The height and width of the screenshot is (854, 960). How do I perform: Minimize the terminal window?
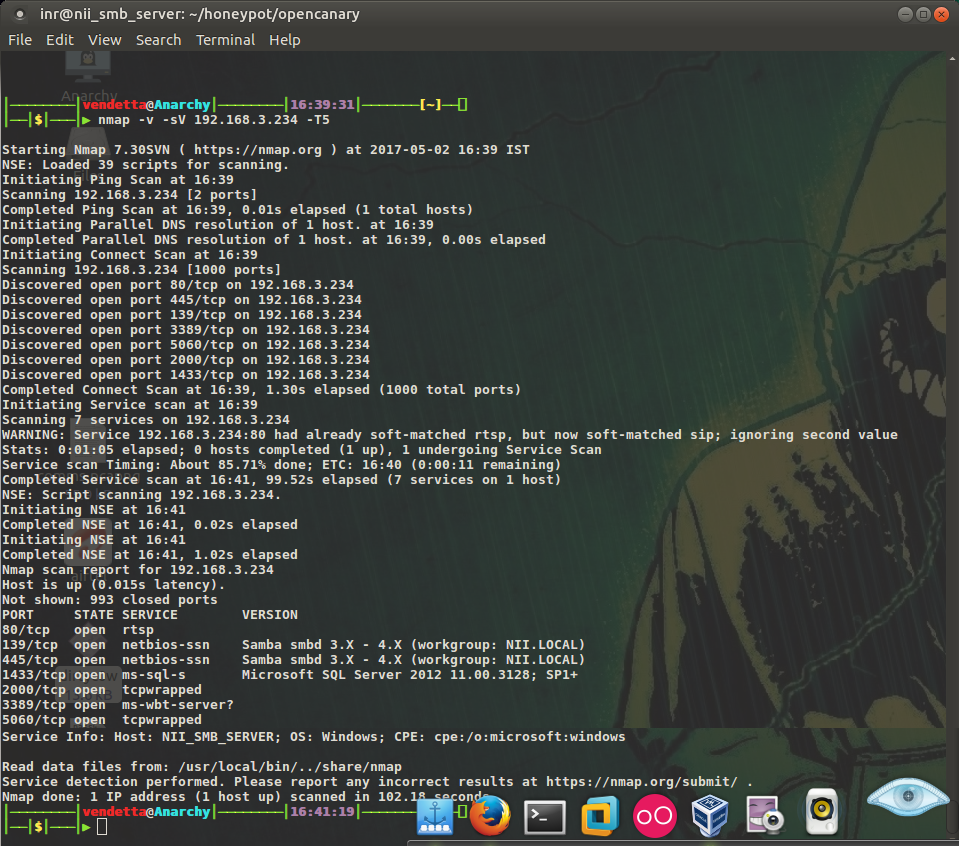905,14
